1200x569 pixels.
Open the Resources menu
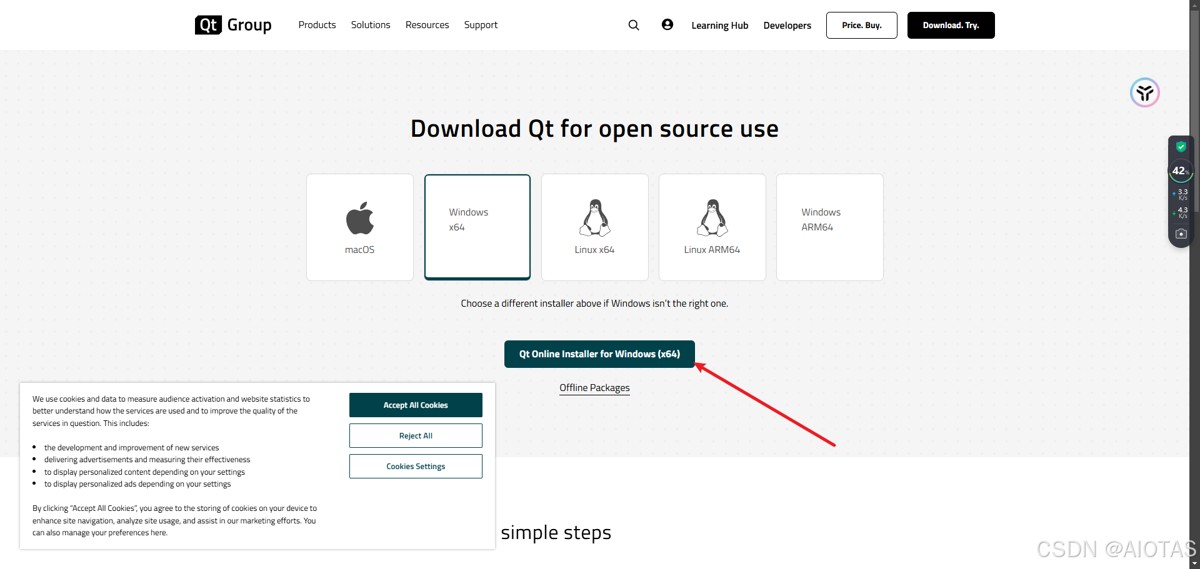coord(427,25)
